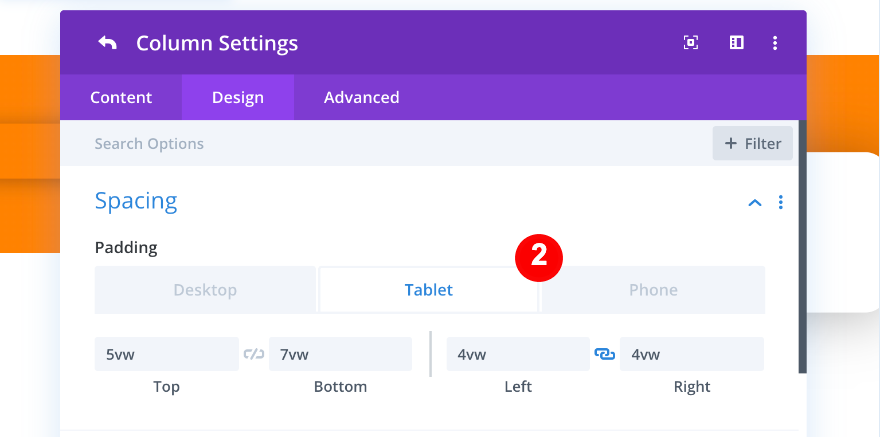Switch padding to Phone view
Image resolution: width=880 pixels, height=437 pixels.
653,290
